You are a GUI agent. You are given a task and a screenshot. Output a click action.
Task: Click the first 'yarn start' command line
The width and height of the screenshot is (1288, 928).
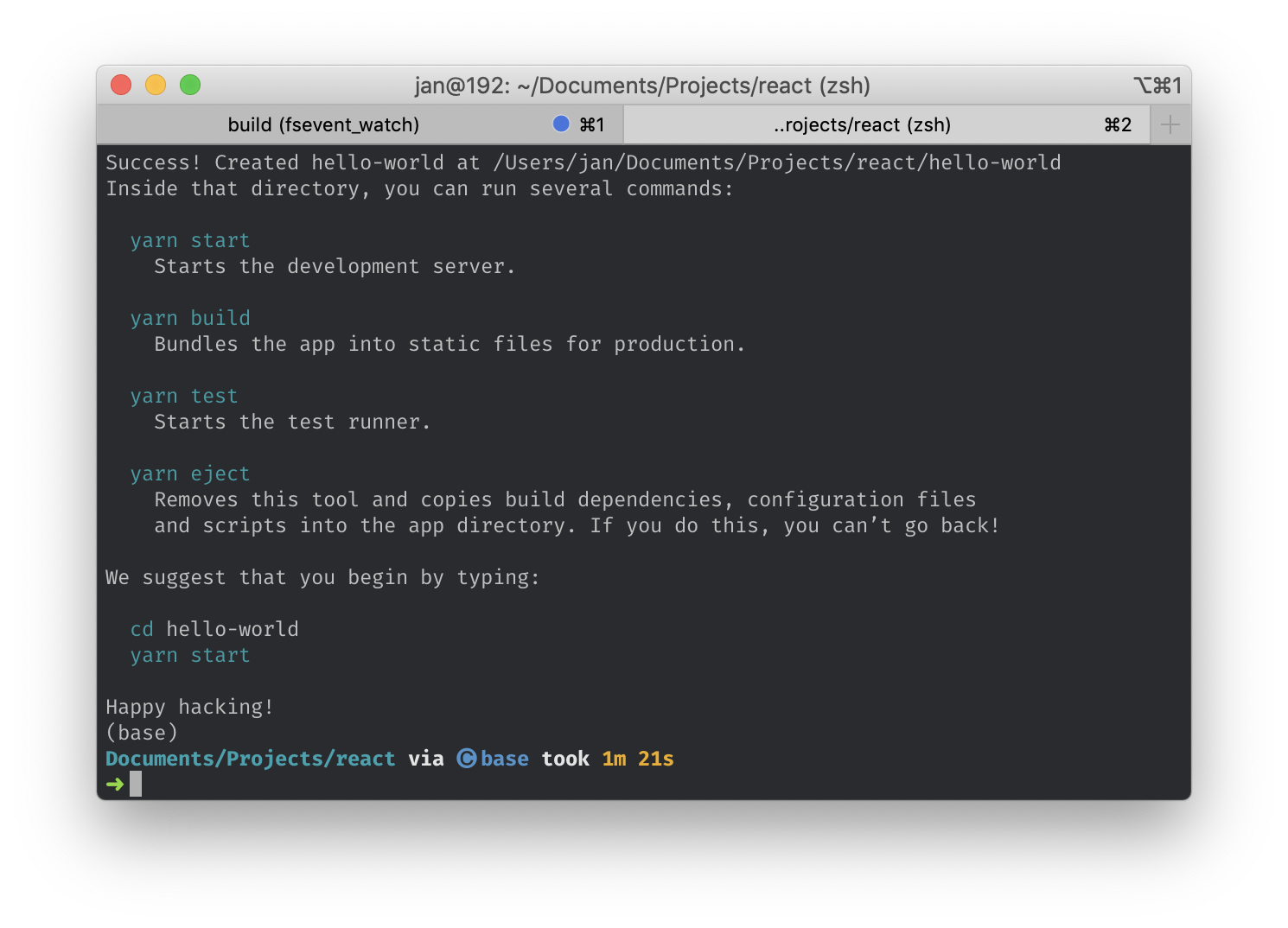[x=190, y=240]
